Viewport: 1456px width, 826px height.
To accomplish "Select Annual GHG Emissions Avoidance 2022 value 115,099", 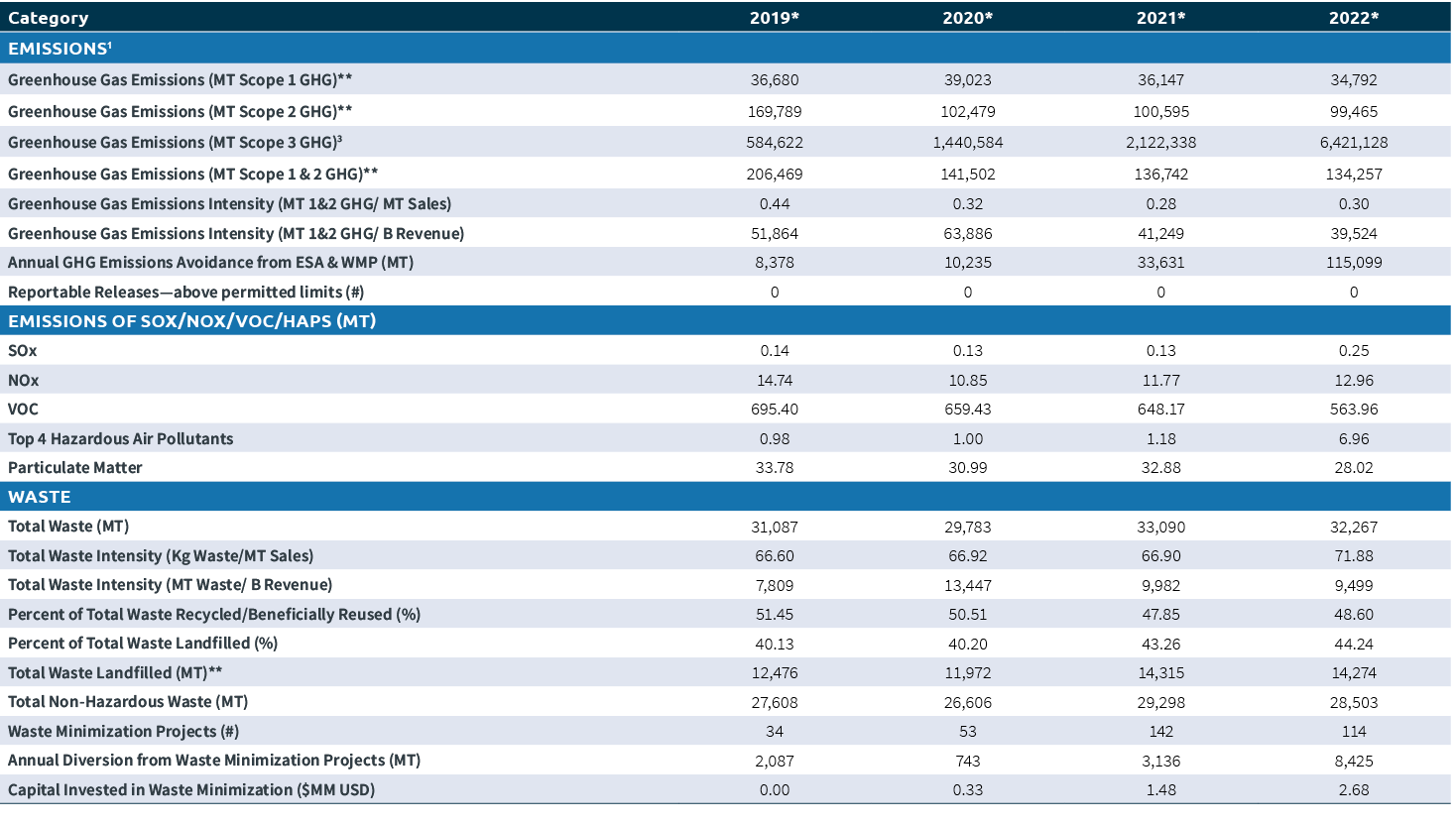I will (1353, 263).
